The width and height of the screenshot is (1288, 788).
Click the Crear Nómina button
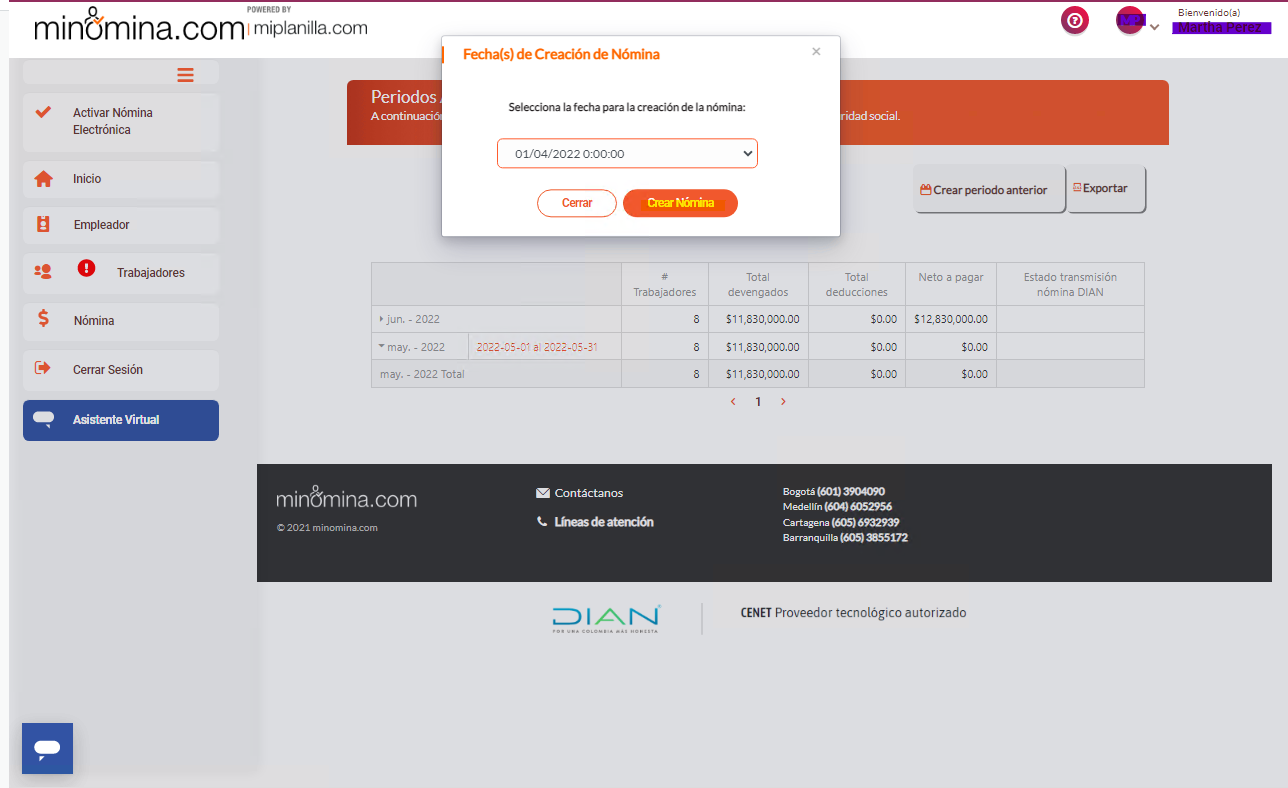[x=680, y=203]
